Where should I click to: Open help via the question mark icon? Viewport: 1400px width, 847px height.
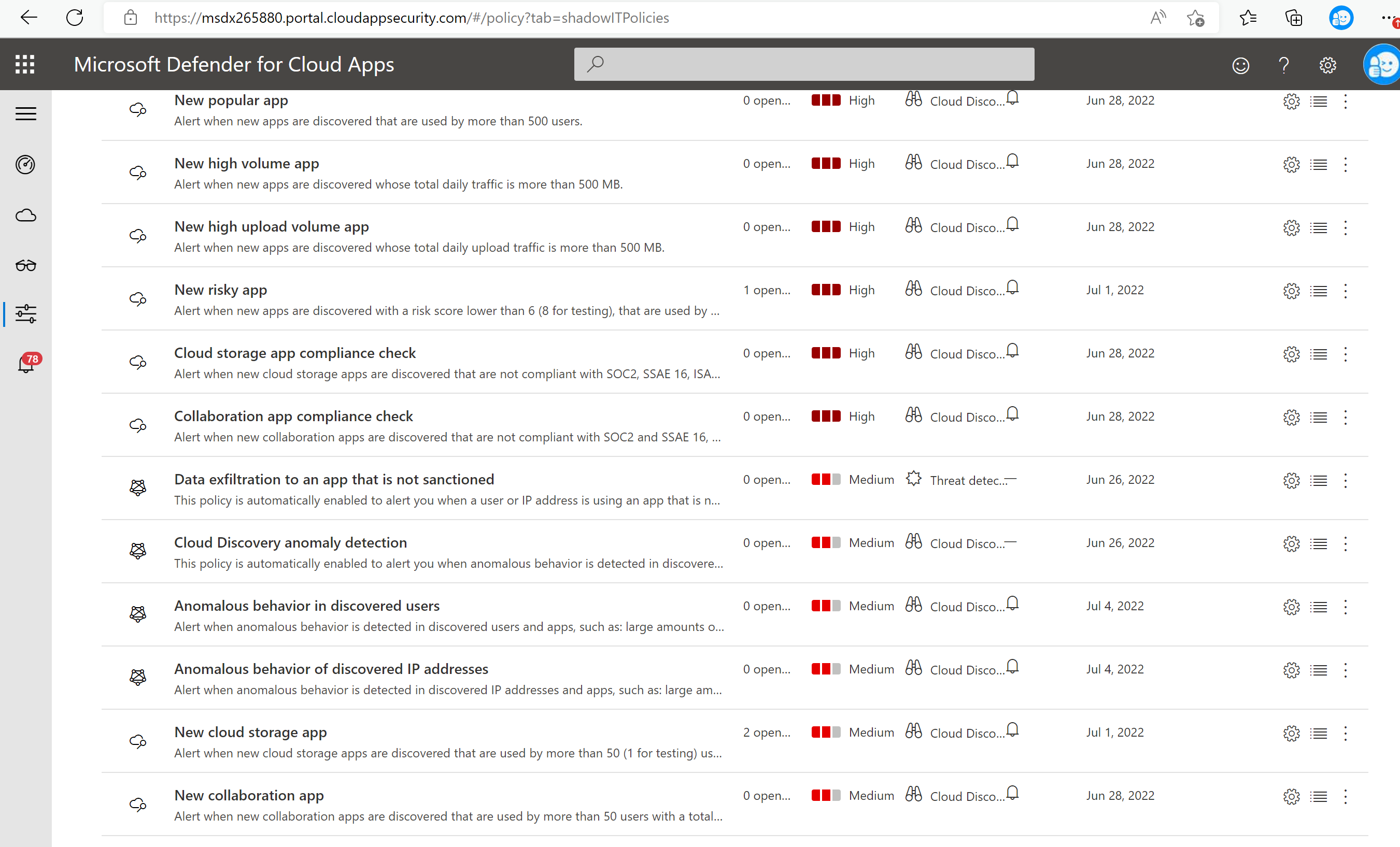click(x=1283, y=65)
